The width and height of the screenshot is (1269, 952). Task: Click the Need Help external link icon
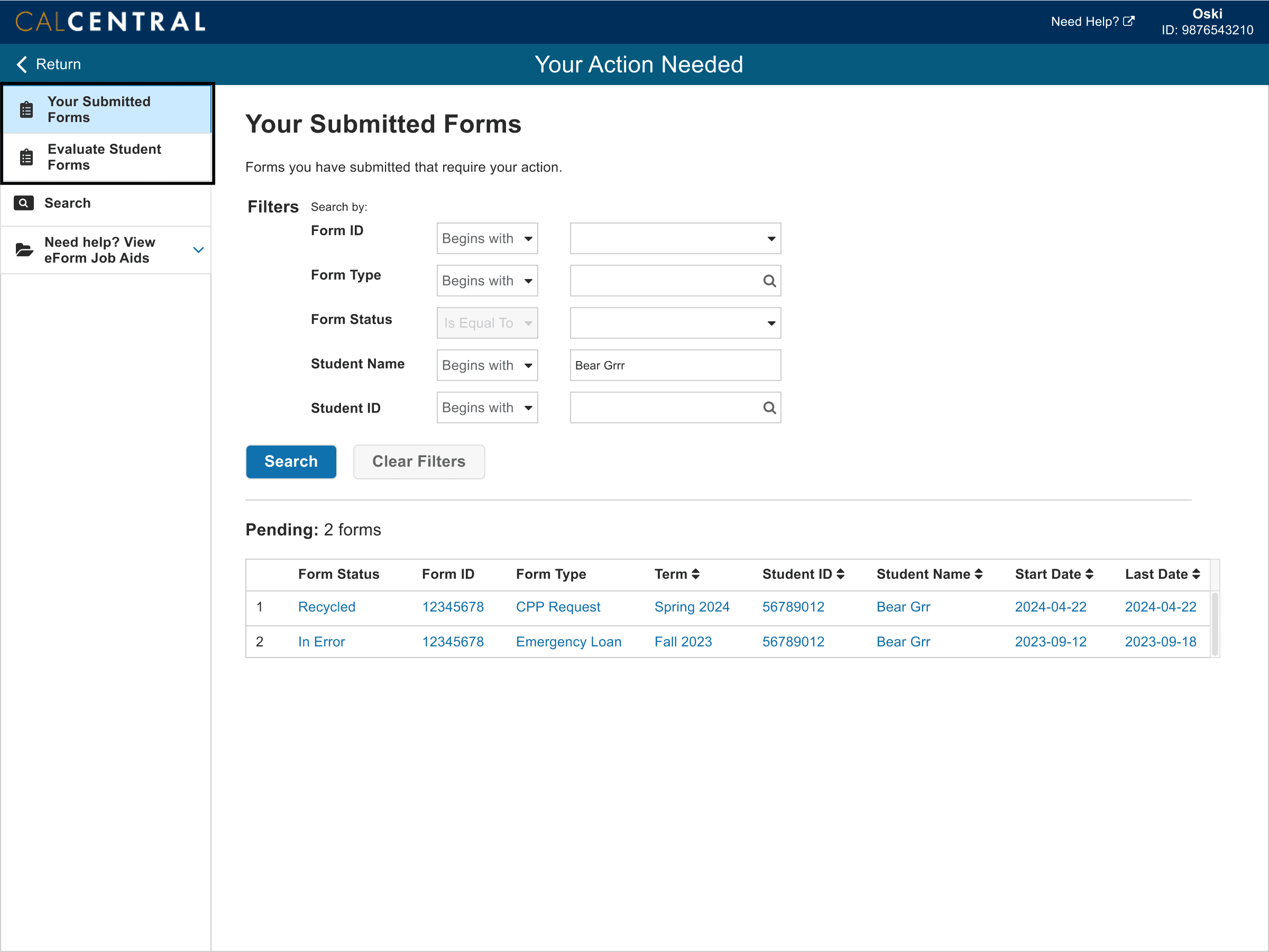click(1128, 21)
